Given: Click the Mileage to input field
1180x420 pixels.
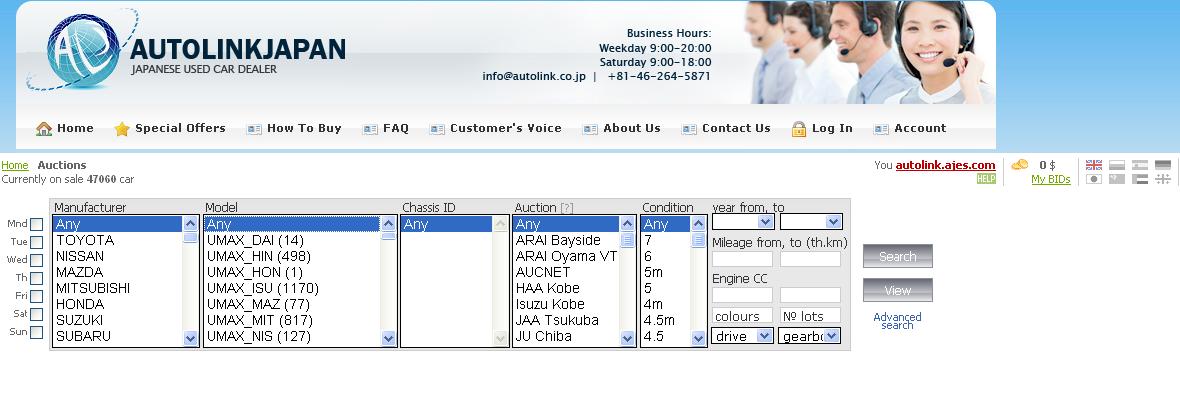Looking at the screenshot, I should pos(810,259).
